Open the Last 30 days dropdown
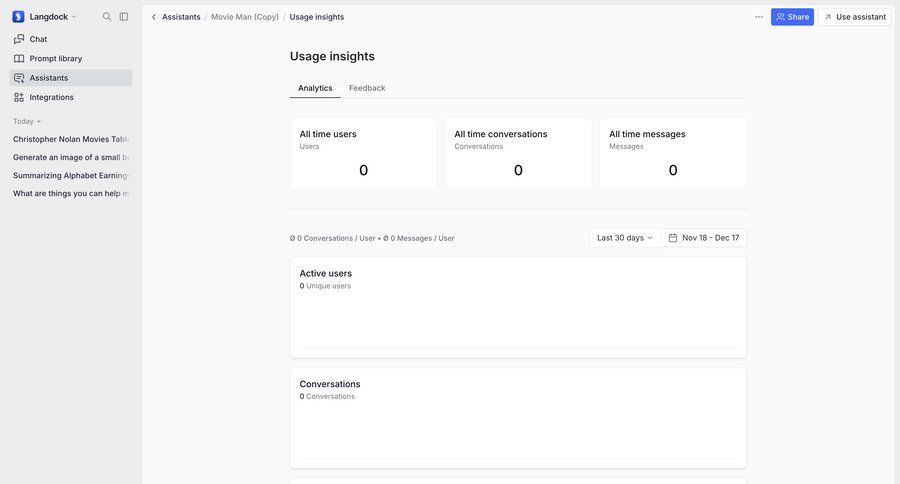 (624, 238)
